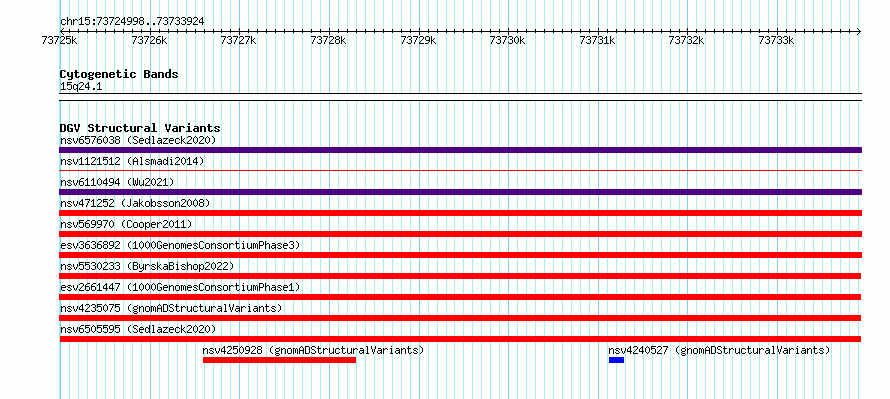Select the red nsv471252 variant bar
Viewport: 890px width, 399px height.
(460, 213)
